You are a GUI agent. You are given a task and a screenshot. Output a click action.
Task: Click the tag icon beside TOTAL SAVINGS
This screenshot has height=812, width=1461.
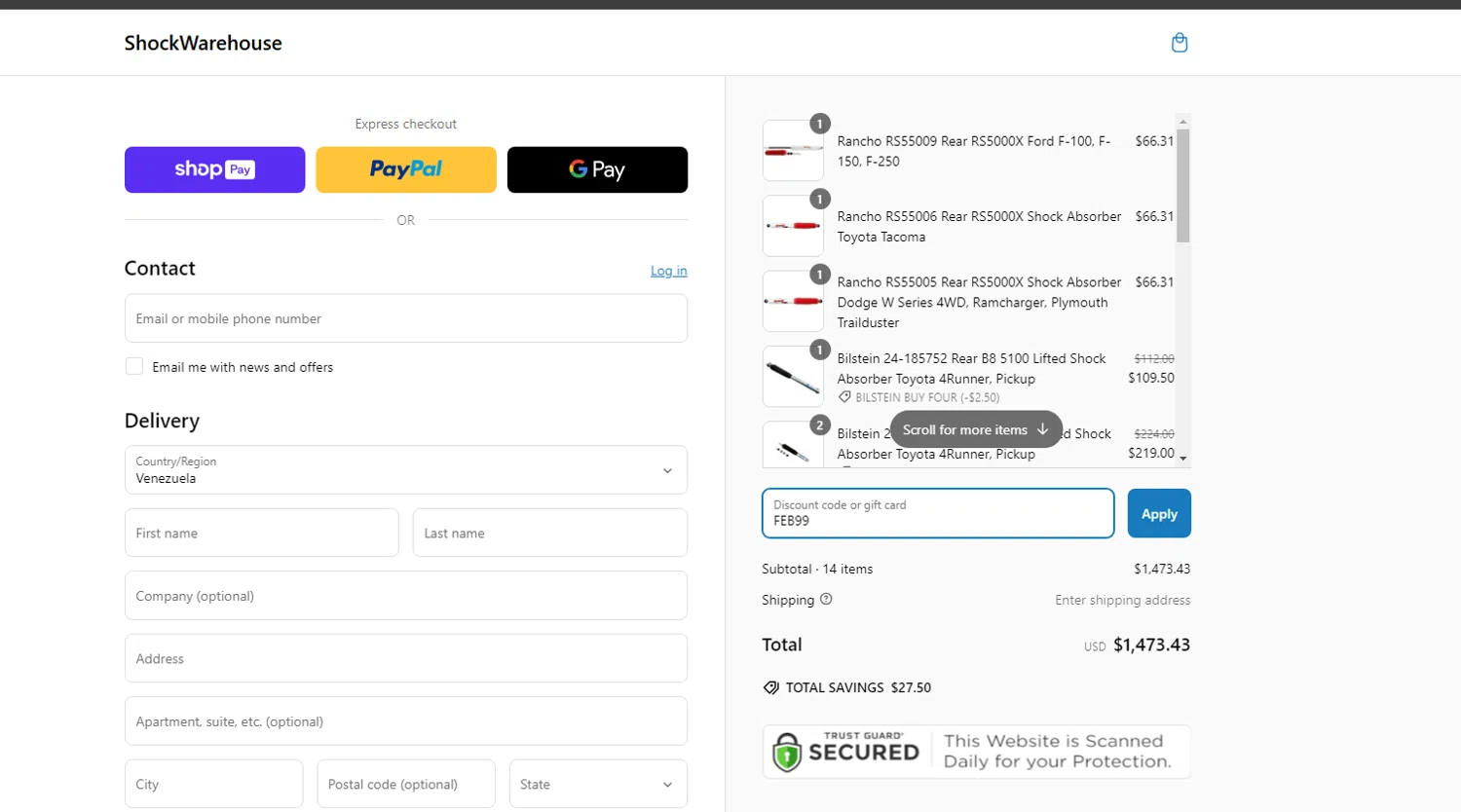(x=771, y=687)
